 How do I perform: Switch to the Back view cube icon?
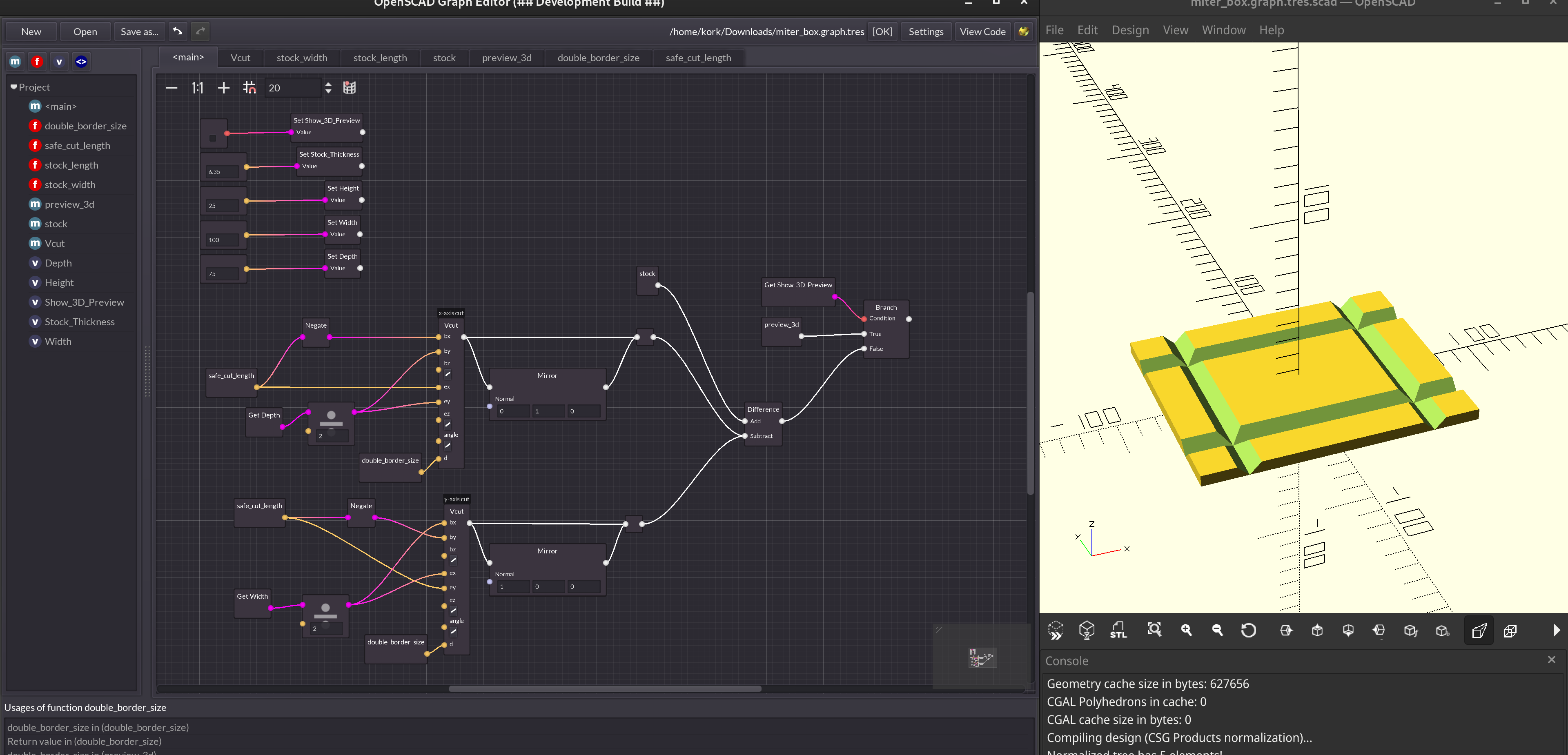click(x=1442, y=630)
